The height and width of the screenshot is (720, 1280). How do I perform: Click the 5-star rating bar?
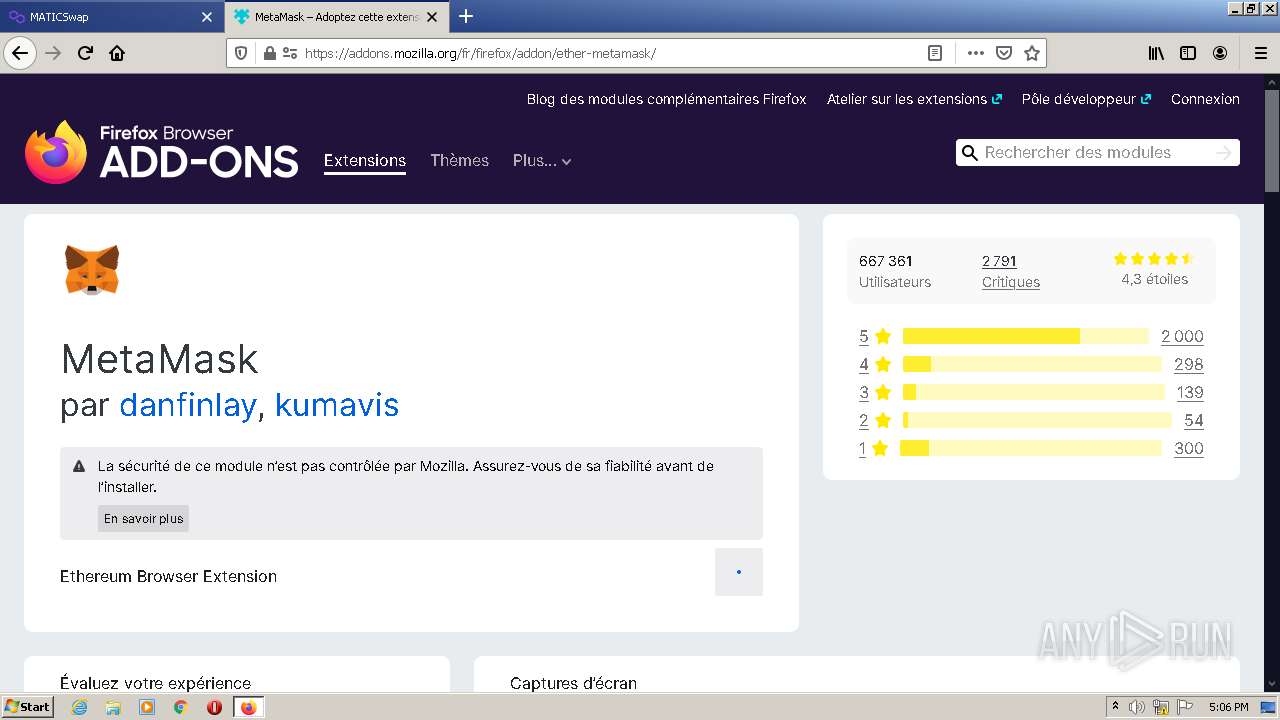[x=1025, y=336]
